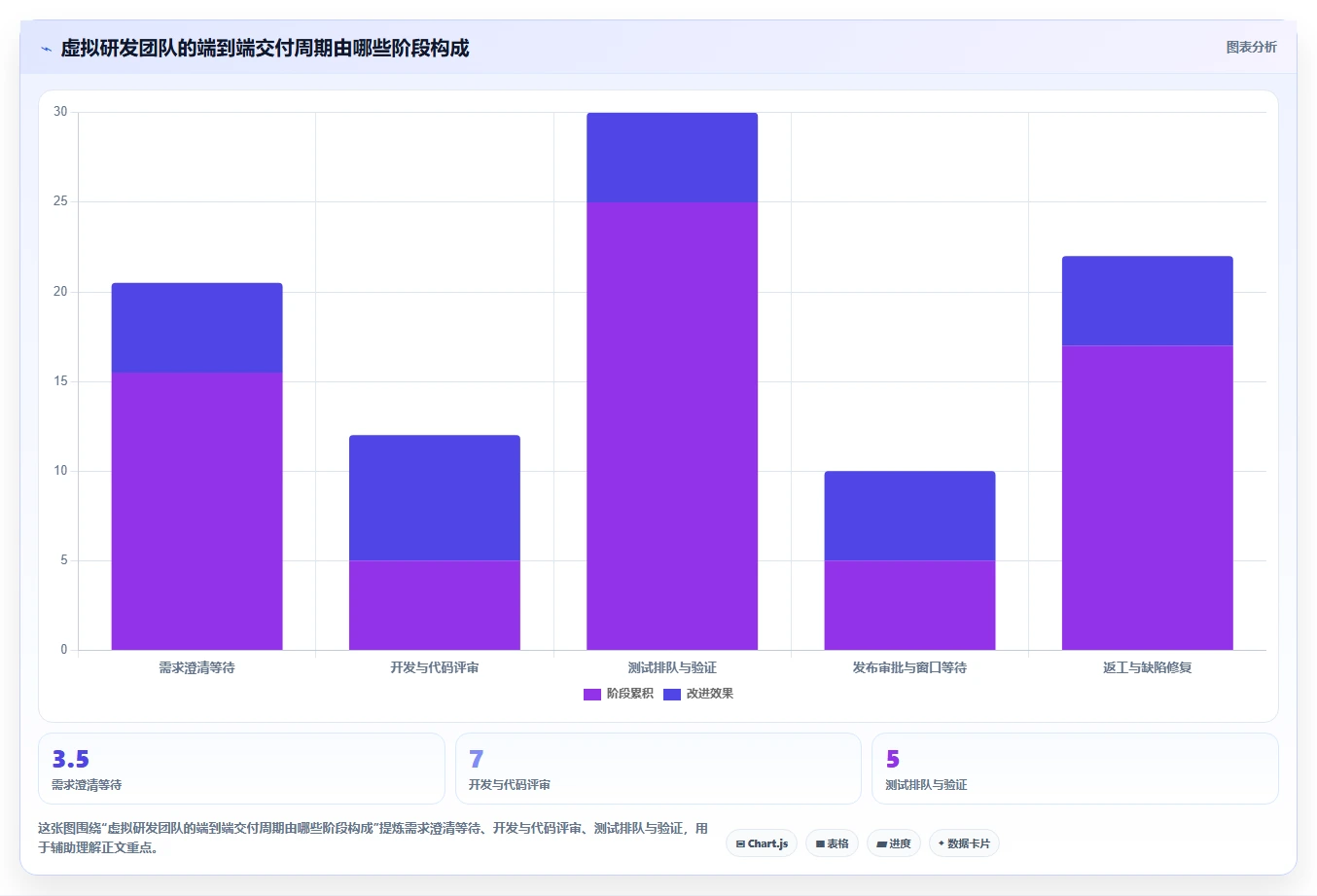
Task: Click the y-axis value 30
Action: (x=60, y=112)
